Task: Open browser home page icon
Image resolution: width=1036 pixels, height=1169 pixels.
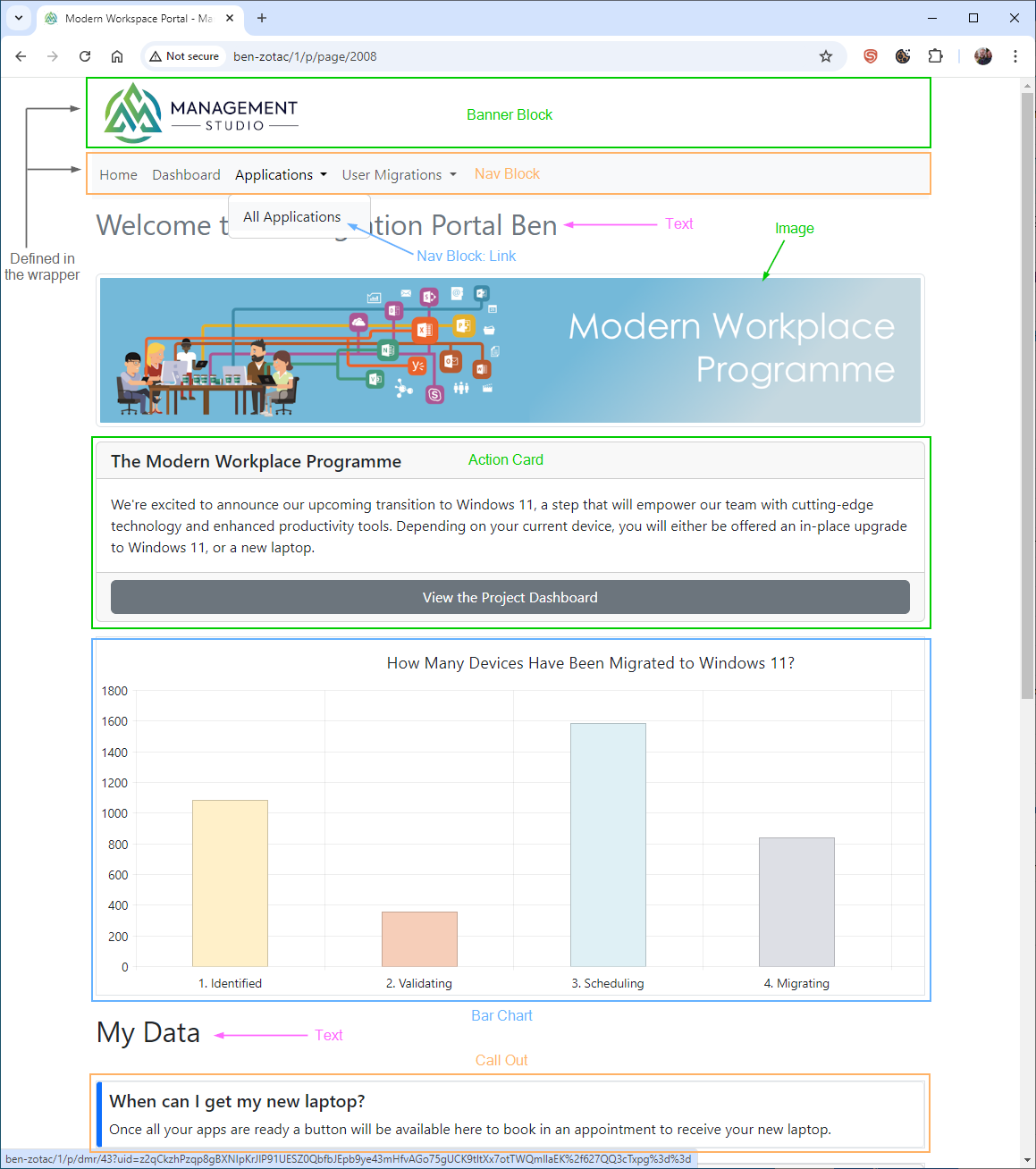Action: 117,56
